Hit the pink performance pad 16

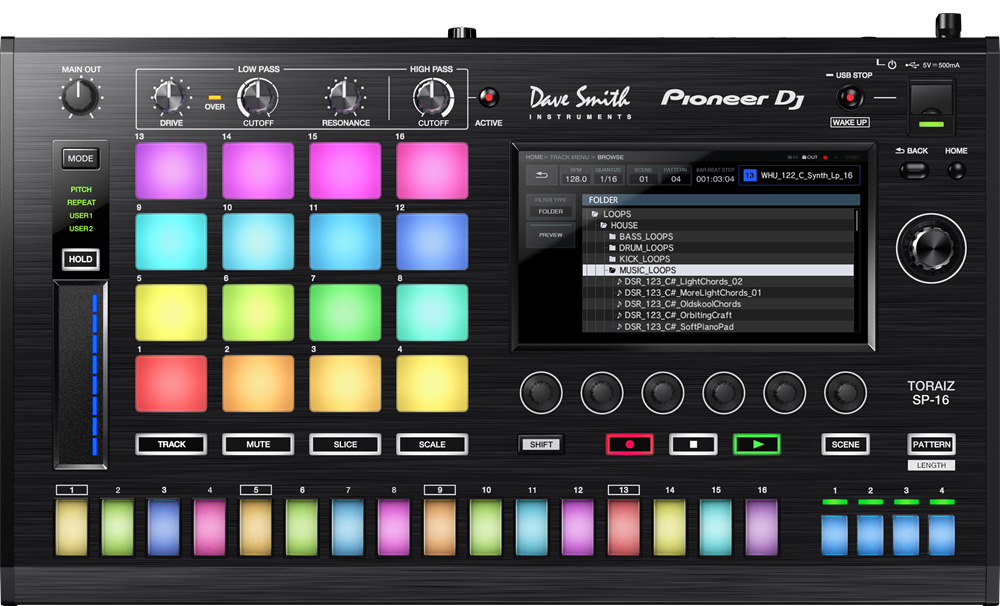point(432,171)
